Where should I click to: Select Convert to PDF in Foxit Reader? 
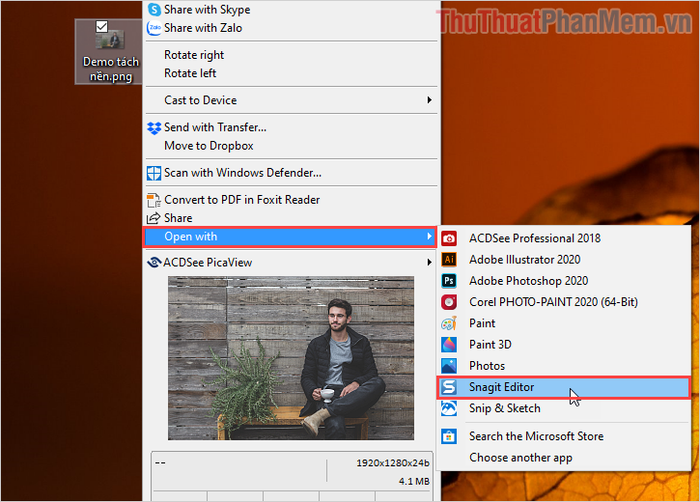coord(292,200)
